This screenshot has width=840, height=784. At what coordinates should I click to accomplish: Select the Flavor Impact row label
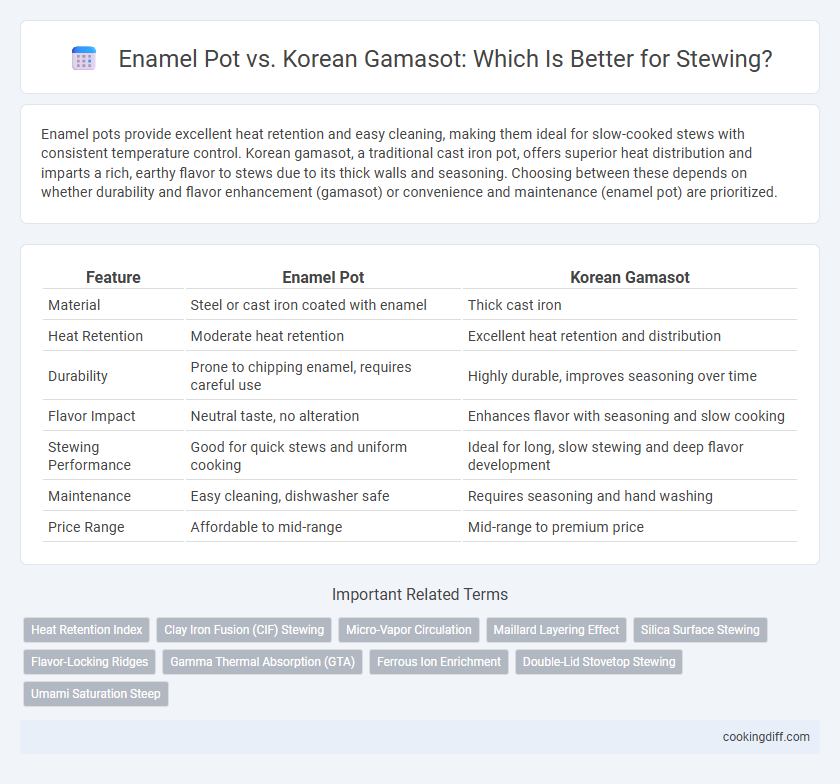coord(92,416)
